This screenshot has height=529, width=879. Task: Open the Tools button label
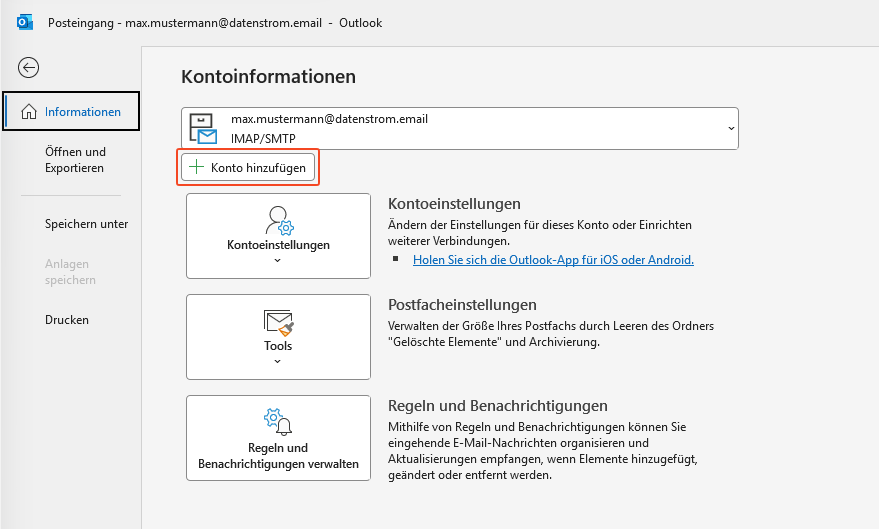point(278,346)
